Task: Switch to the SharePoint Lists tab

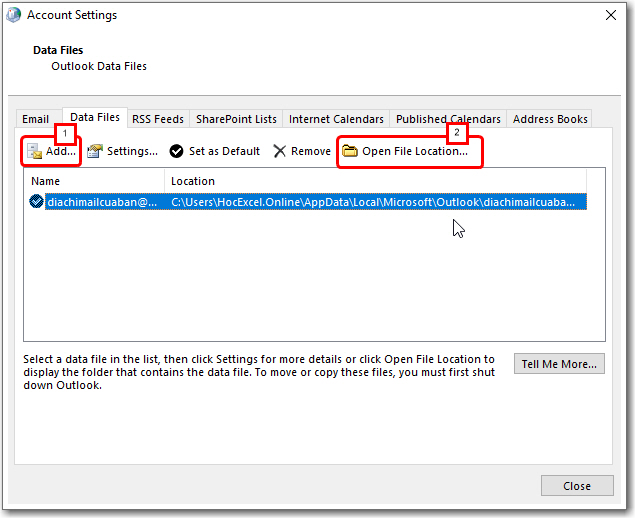Action: click(x=236, y=119)
